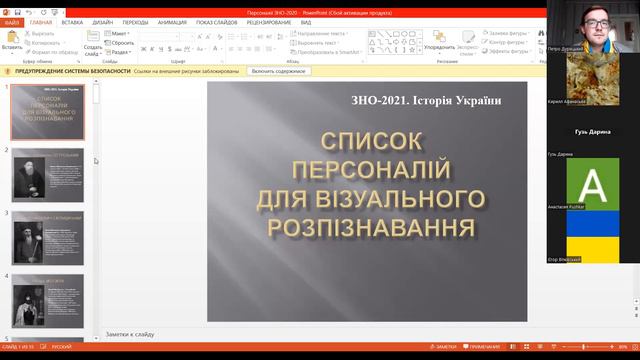Open Контур фигуры shape outline dropdown
Viewport: 640px width, 360px height.
pos(504,42)
